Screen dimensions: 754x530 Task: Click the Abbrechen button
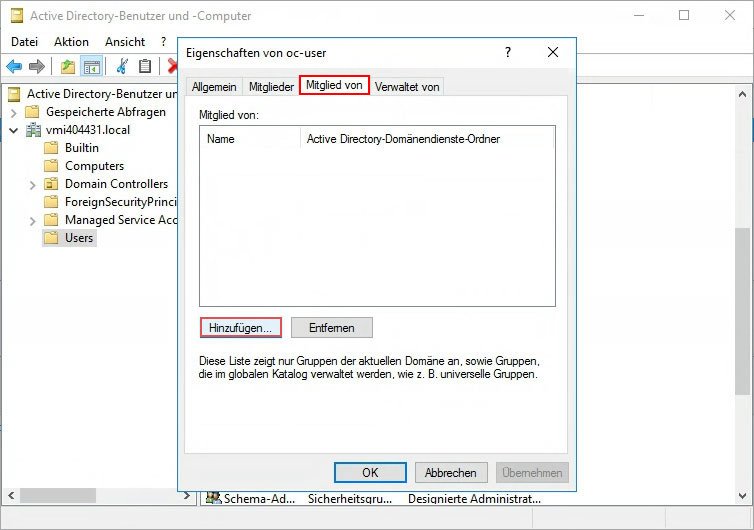click(x=450, y=472)
